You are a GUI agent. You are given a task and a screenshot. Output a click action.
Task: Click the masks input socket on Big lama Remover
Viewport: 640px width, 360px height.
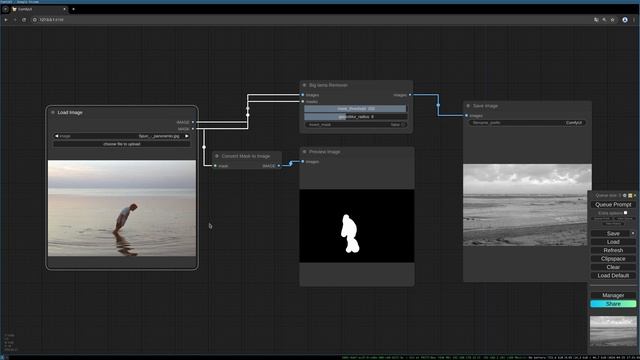click(303, 101)
